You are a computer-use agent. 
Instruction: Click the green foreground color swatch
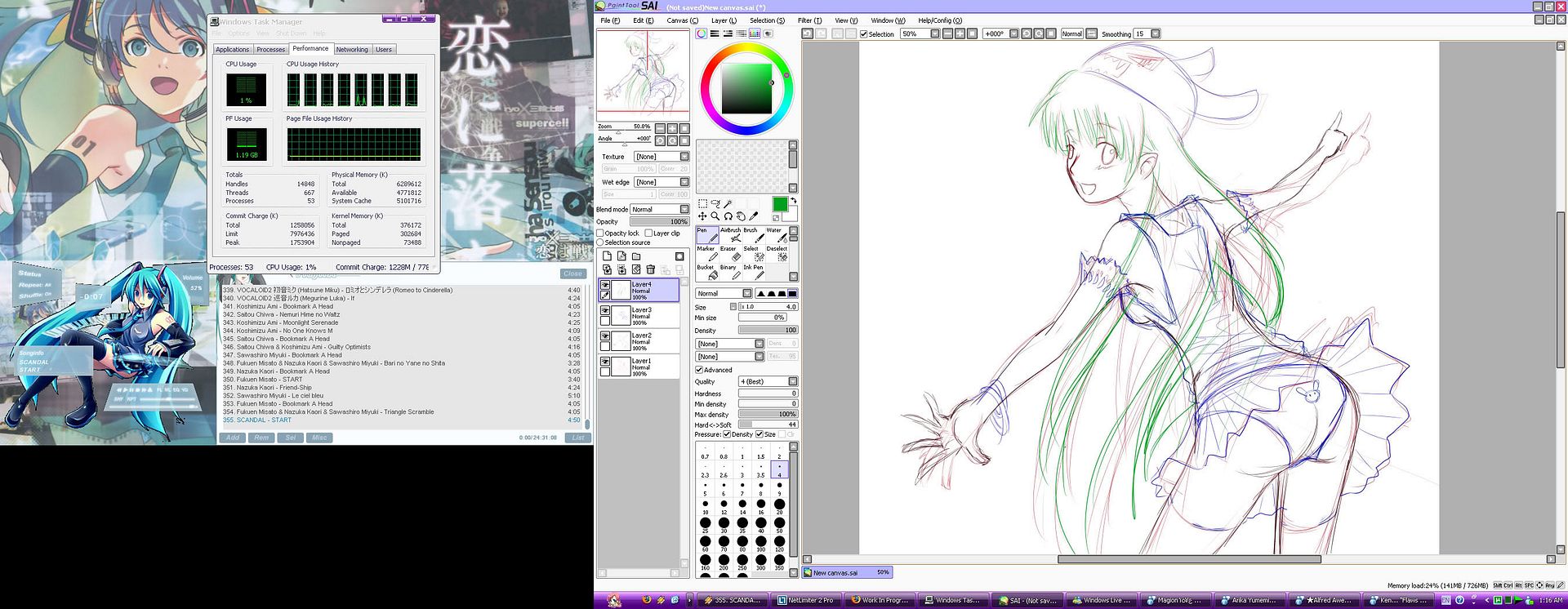pyautogui.click(x=780, y=204)
